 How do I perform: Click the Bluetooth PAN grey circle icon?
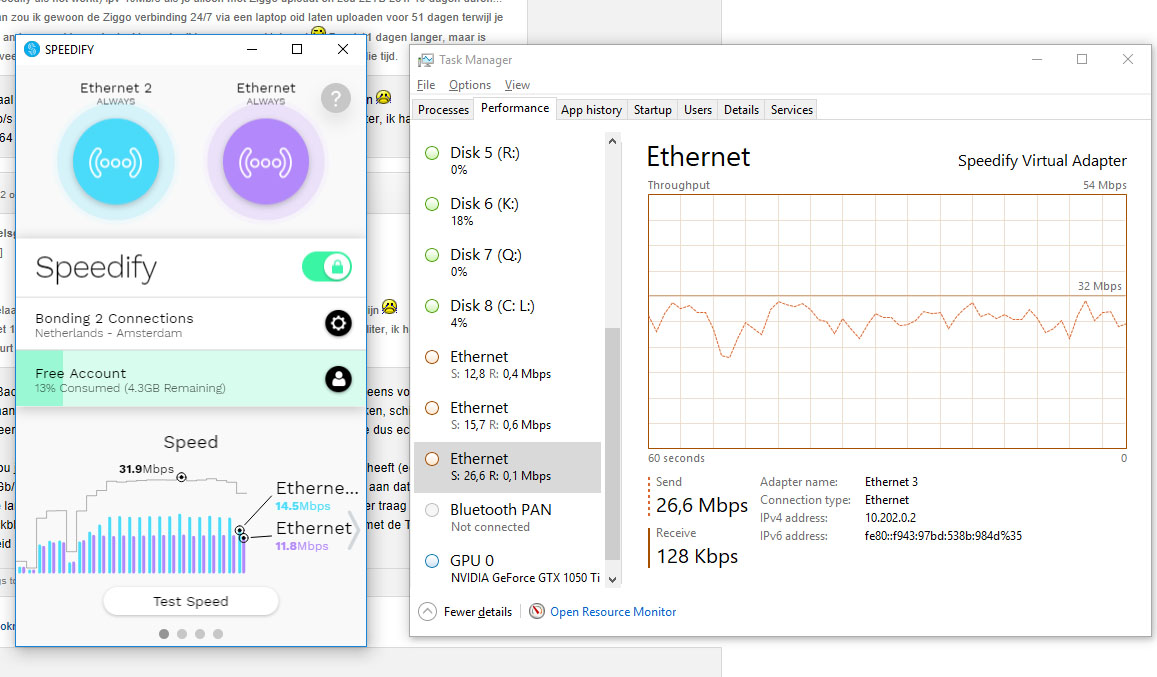[x=432, y=510]
